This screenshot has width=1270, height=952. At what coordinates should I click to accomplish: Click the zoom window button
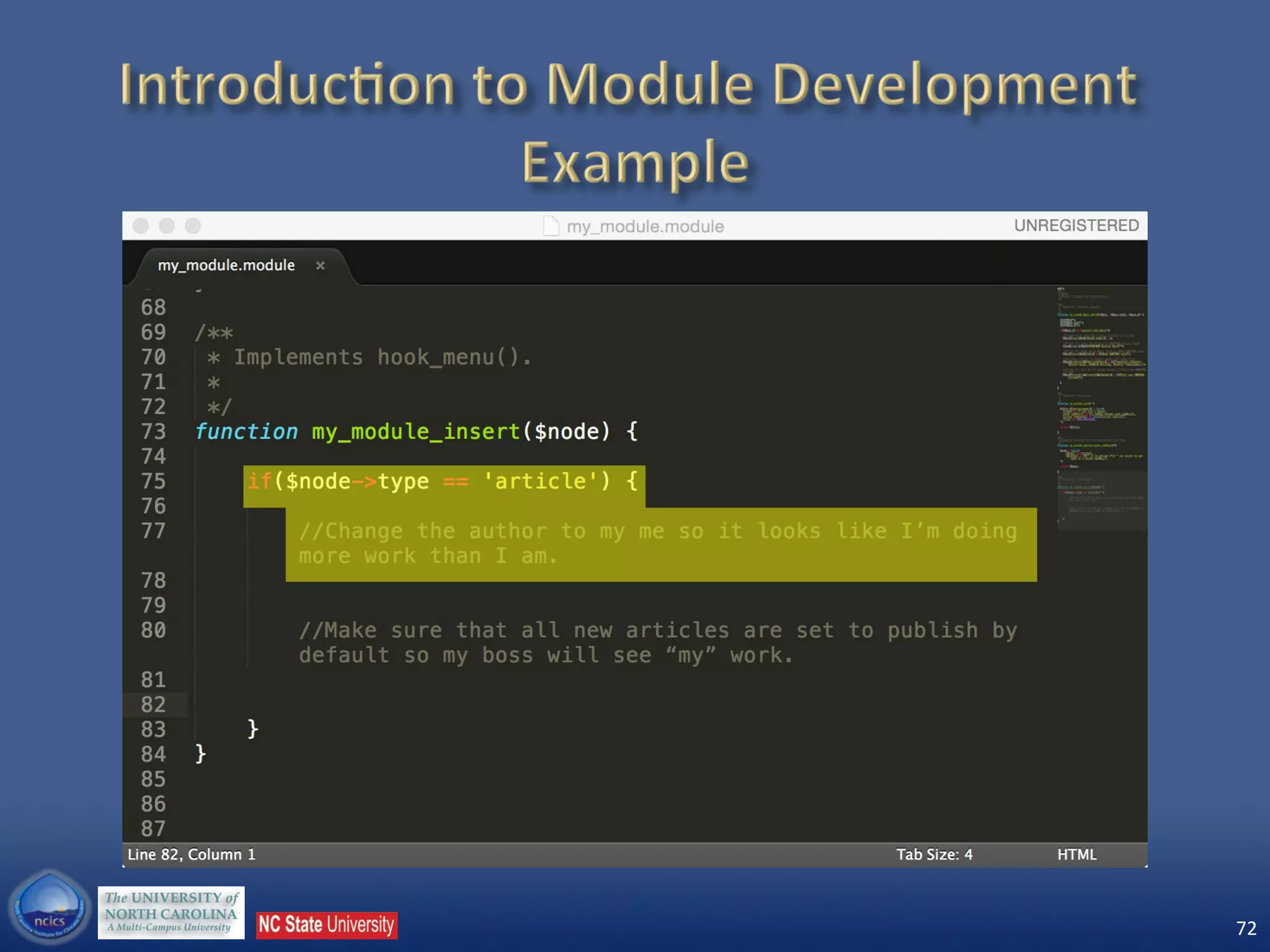tap(193, 226)
